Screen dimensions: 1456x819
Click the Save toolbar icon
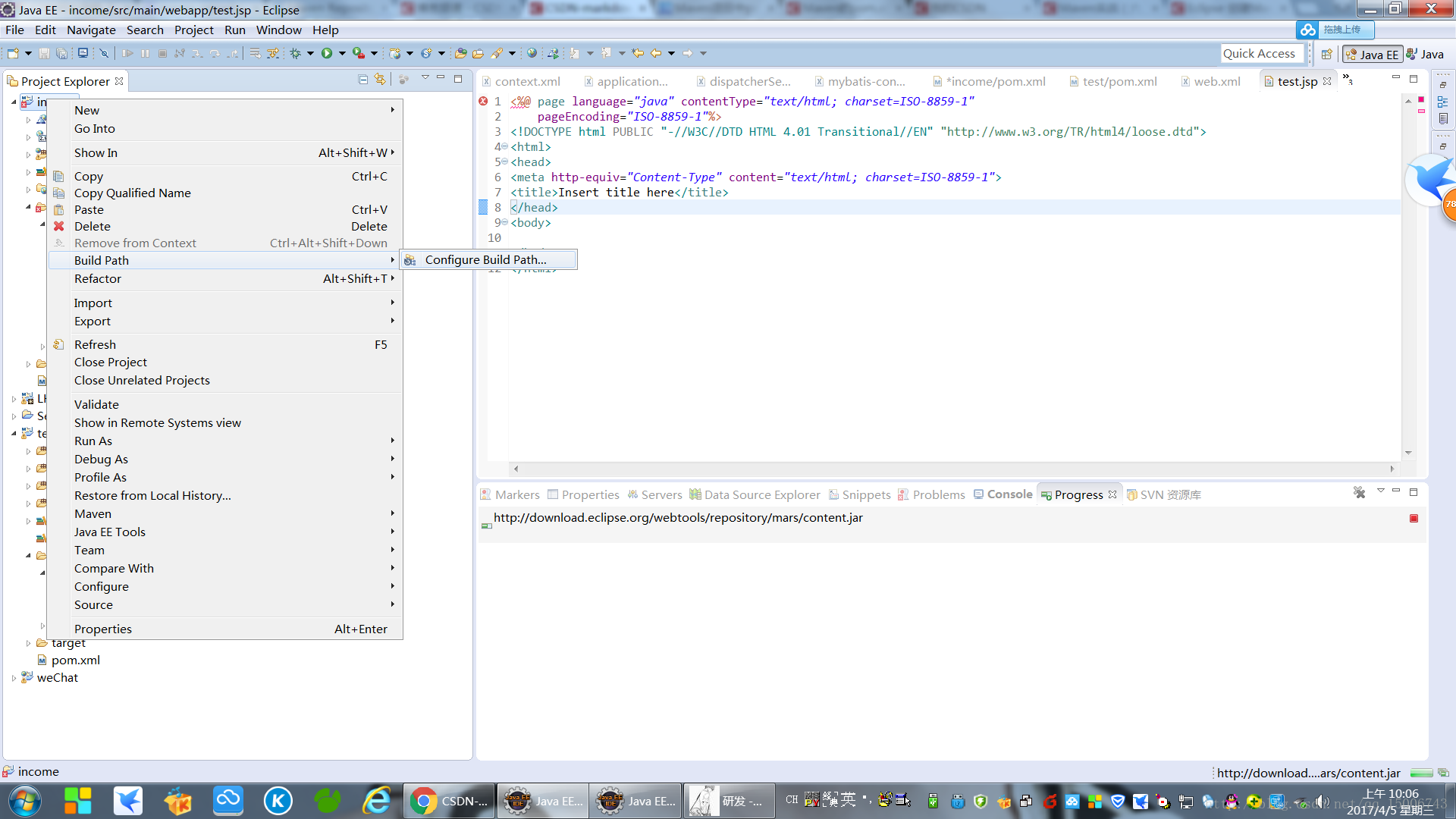(44, 53)
